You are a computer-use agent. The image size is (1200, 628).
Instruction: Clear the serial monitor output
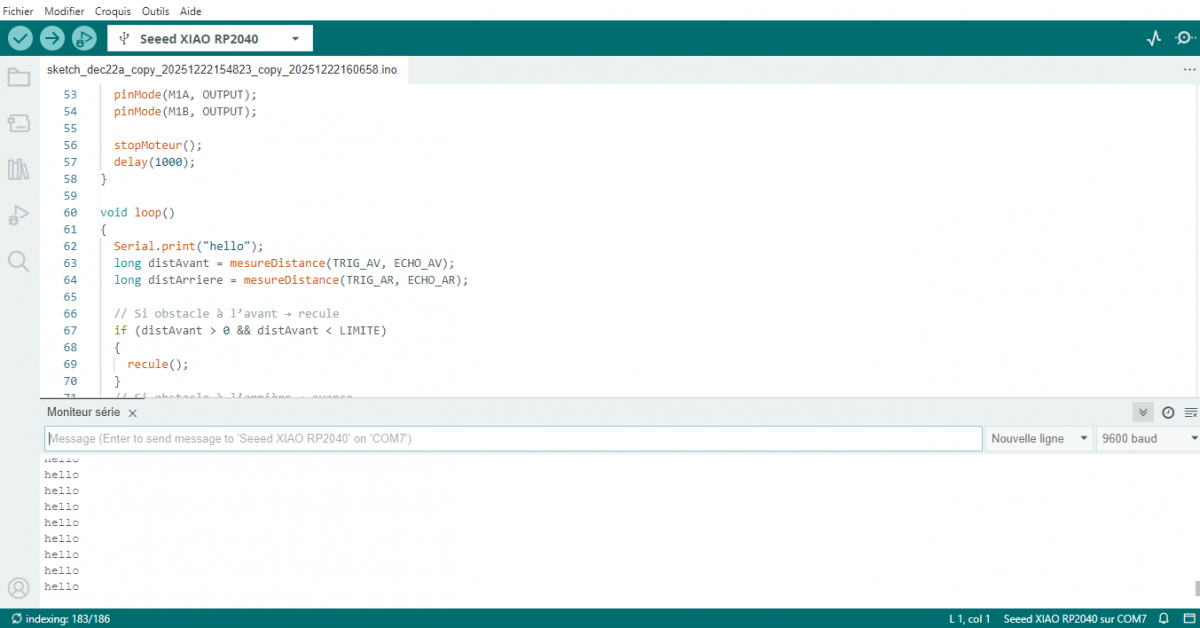pyautogui.click(x=1190, y=412)
